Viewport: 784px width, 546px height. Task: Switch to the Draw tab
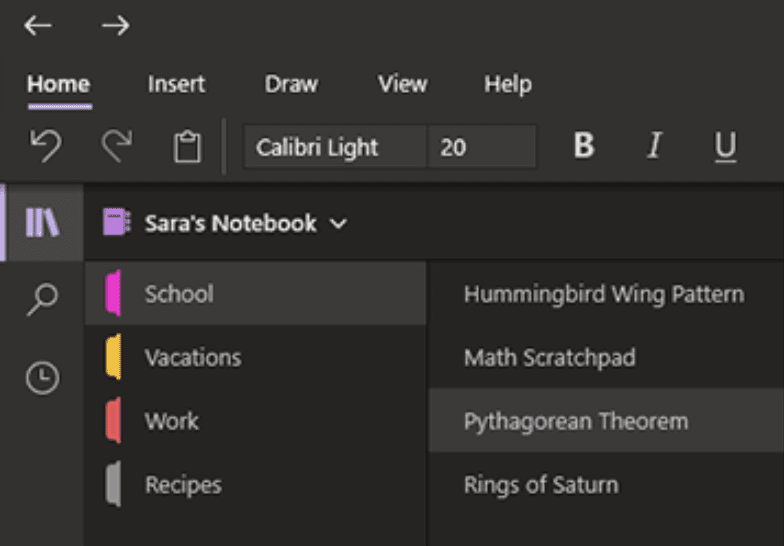click(x=292, y=84)
